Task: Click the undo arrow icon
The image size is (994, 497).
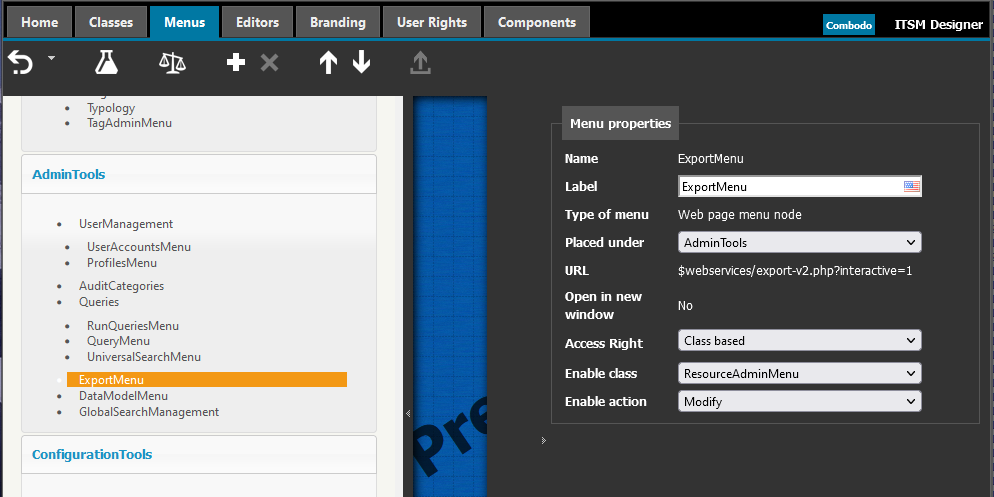Action: 20,63
